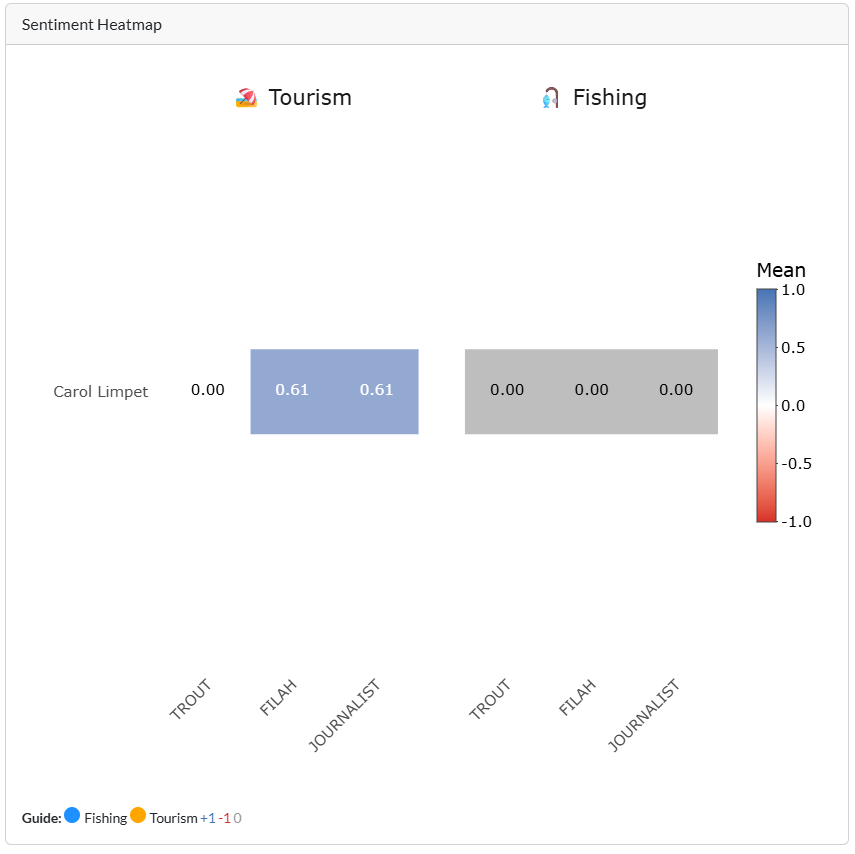Click the FILAH axis label under Tourism

coord(278,697)
